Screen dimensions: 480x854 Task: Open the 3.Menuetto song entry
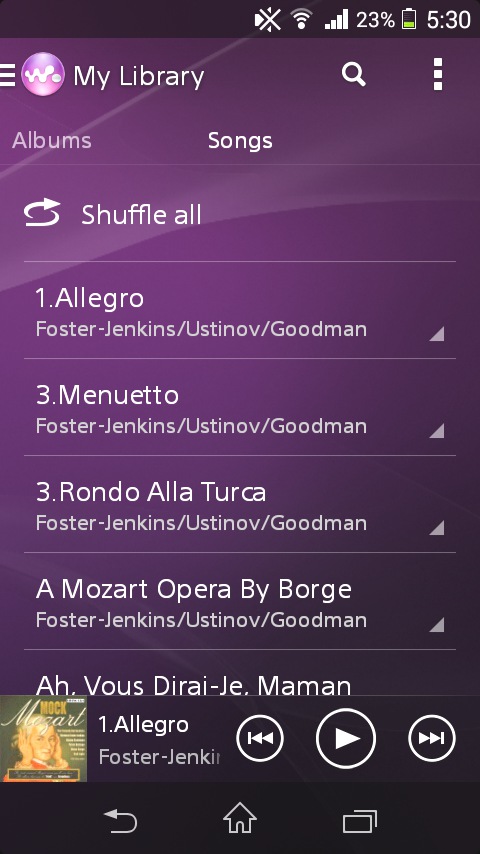[240, 407]
